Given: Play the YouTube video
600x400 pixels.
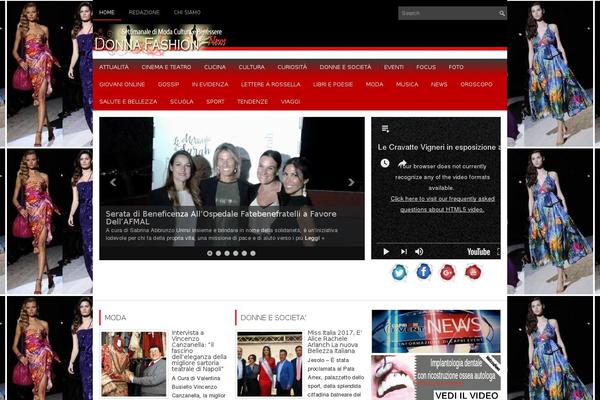Looking at the screenshot, I should pyautogui.click(x=386, y=251).
